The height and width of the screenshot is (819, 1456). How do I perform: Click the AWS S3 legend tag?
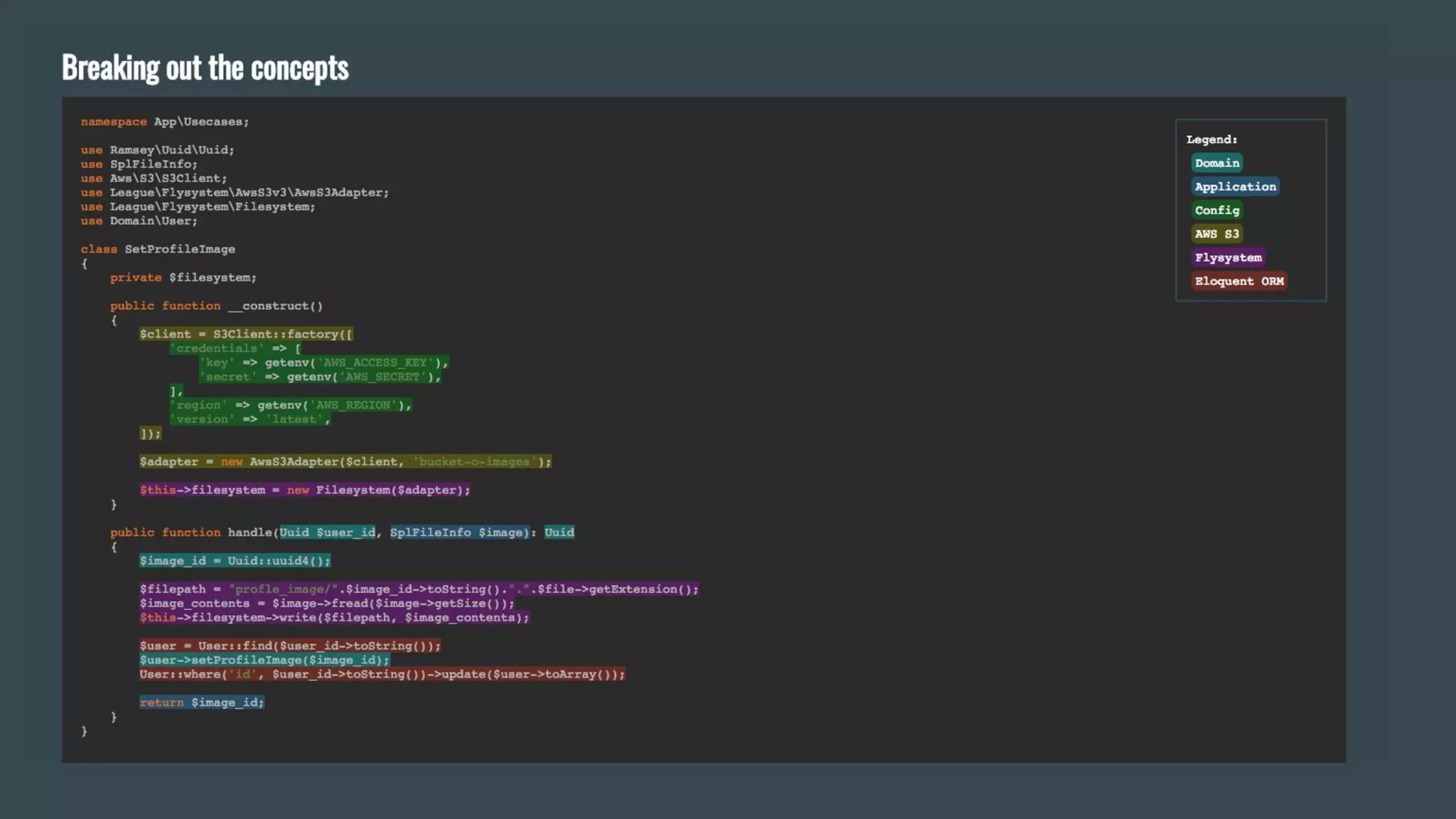1216,233
